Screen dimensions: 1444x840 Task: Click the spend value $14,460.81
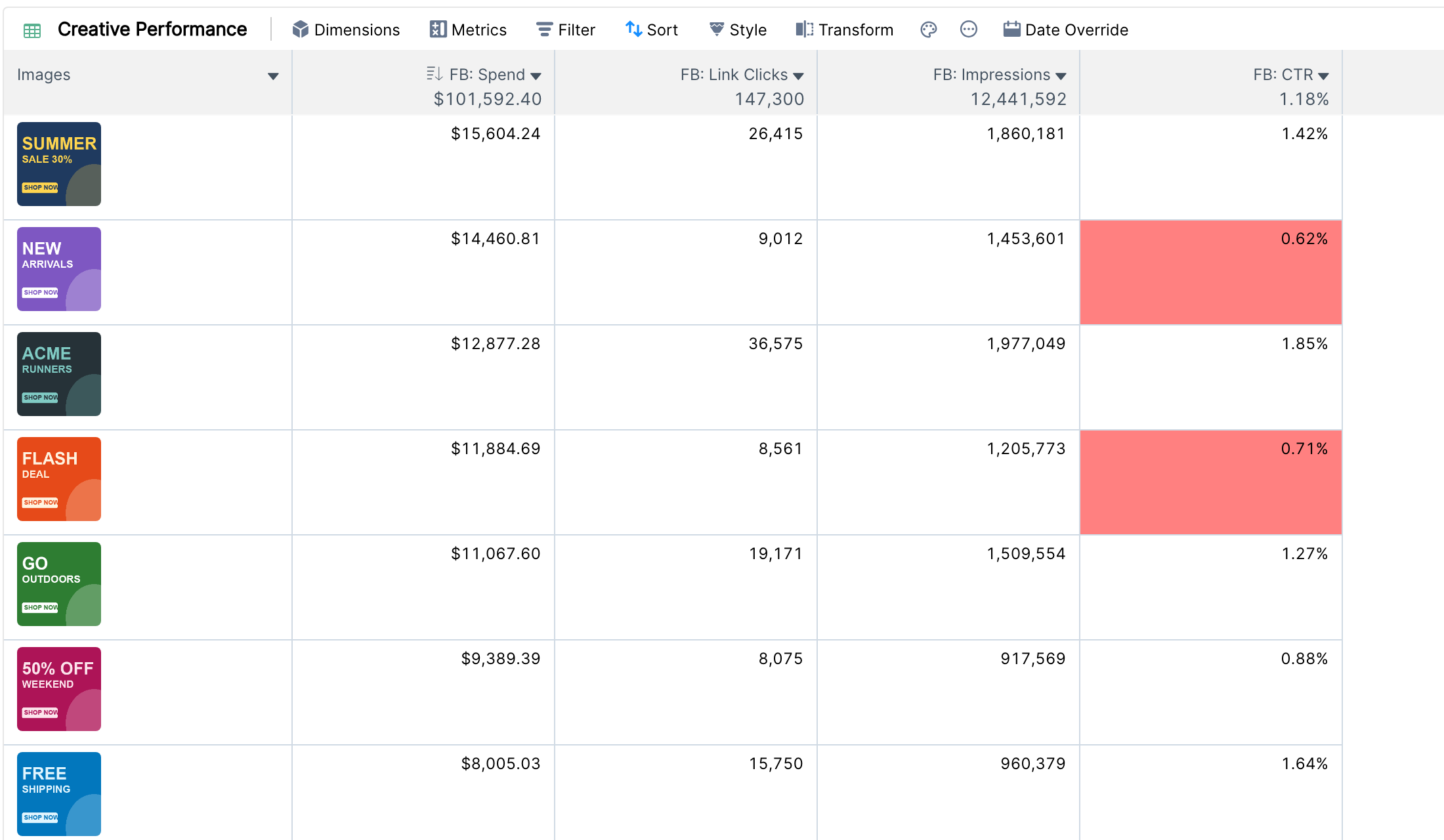[x=496, y=239]
